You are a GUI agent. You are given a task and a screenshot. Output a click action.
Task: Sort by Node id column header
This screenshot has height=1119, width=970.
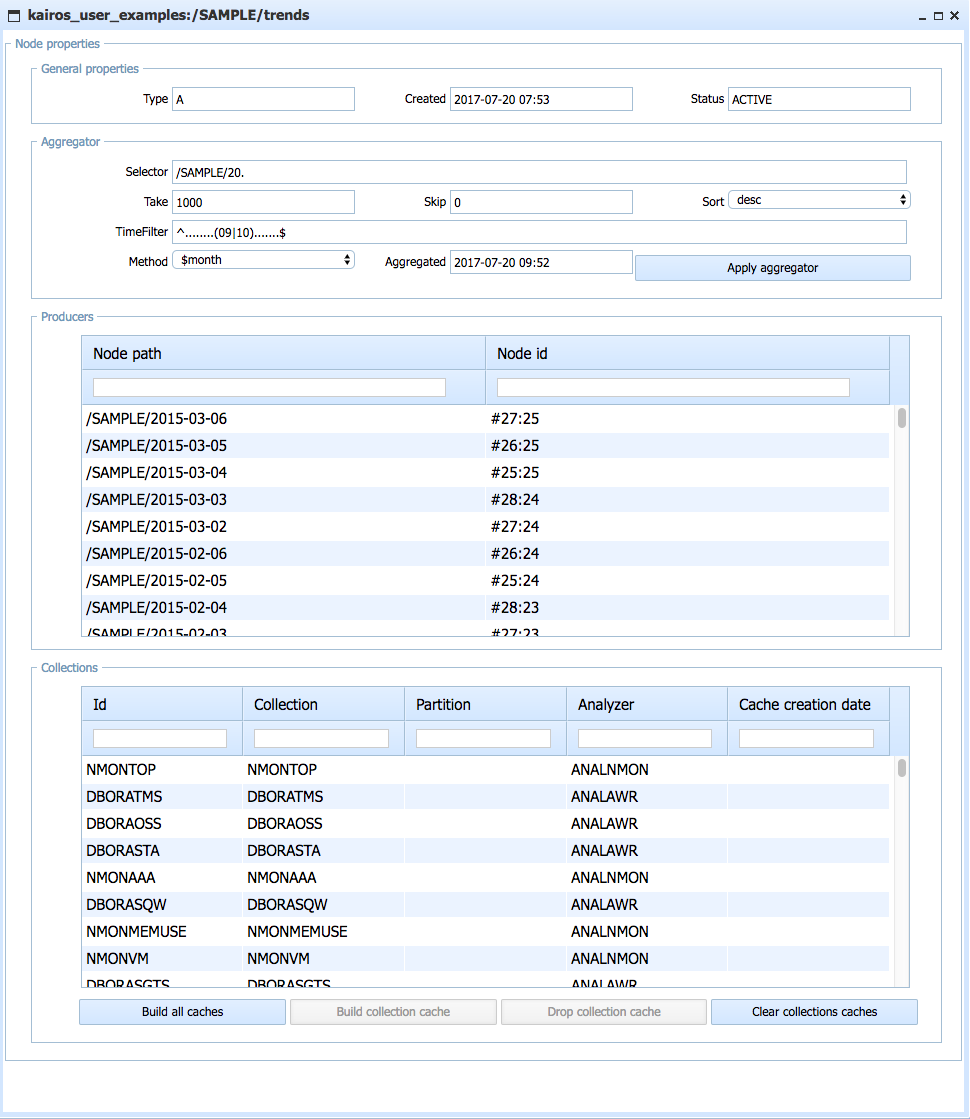pos(687,353)
